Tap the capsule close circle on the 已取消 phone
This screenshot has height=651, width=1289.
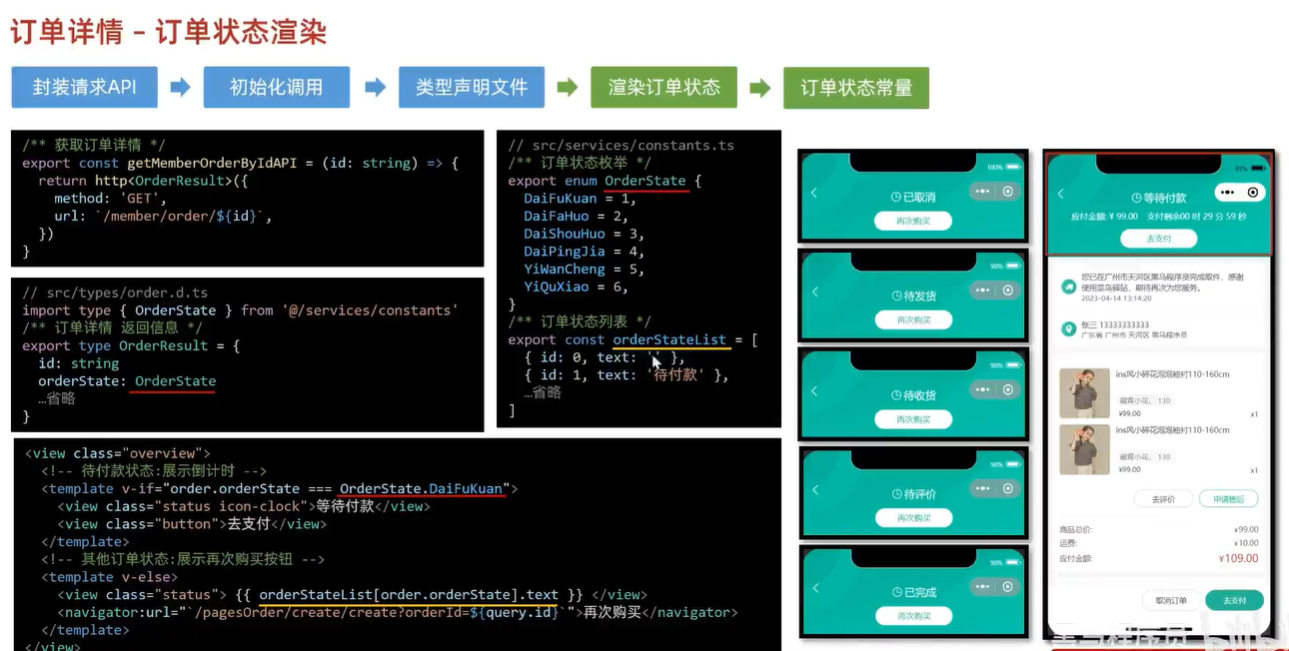coord(1008,191)
